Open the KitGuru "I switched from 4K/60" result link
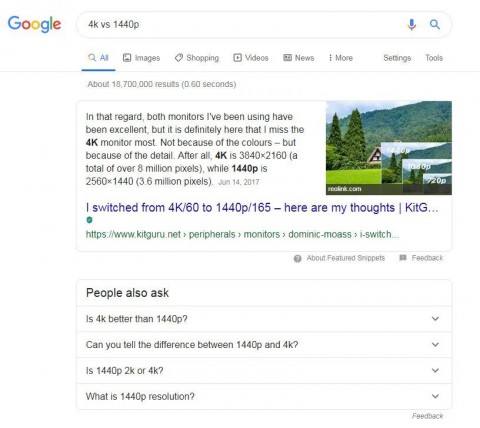 tap(262, 208)
